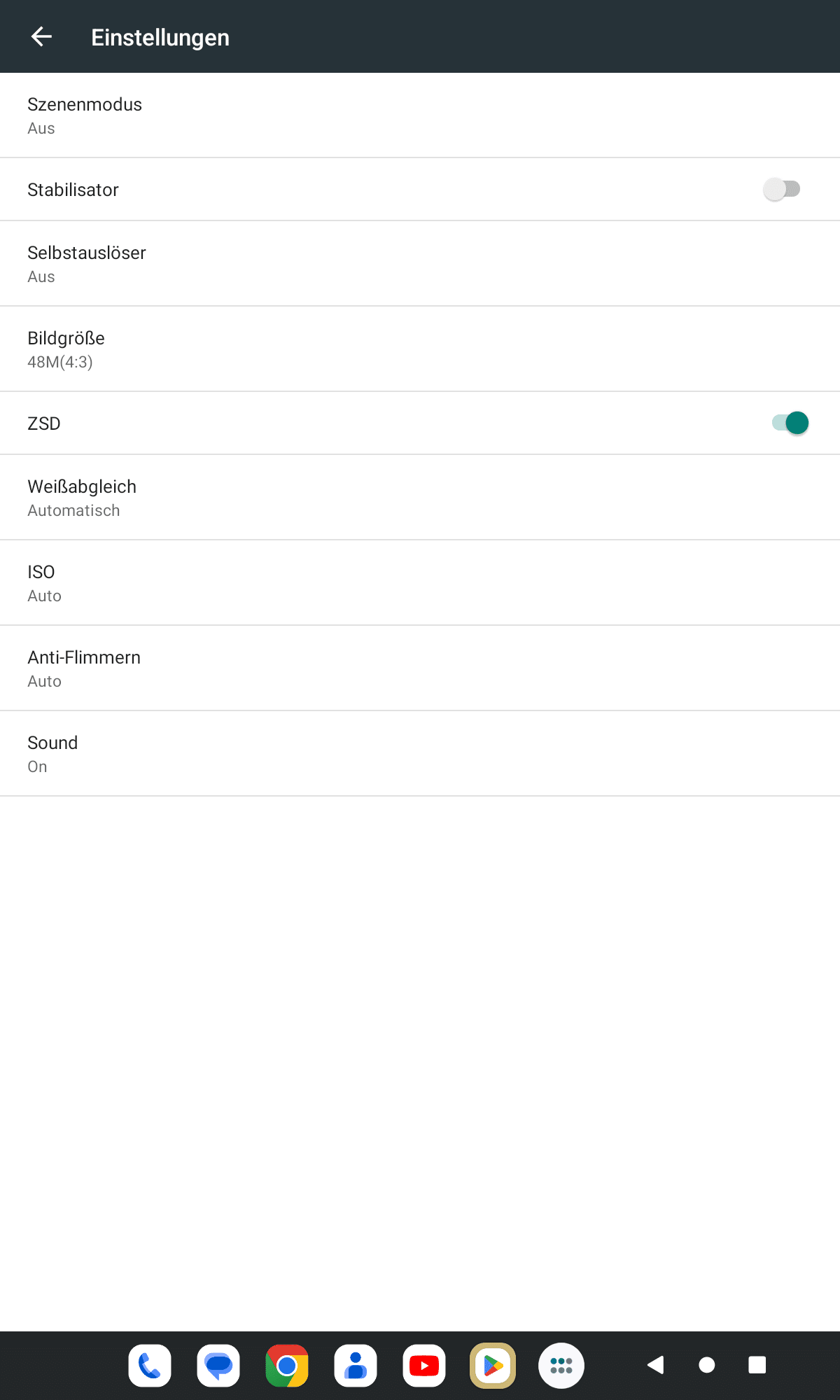Open the Contacts app icon
This screenshot has height=1400, width=840.
356,1365
